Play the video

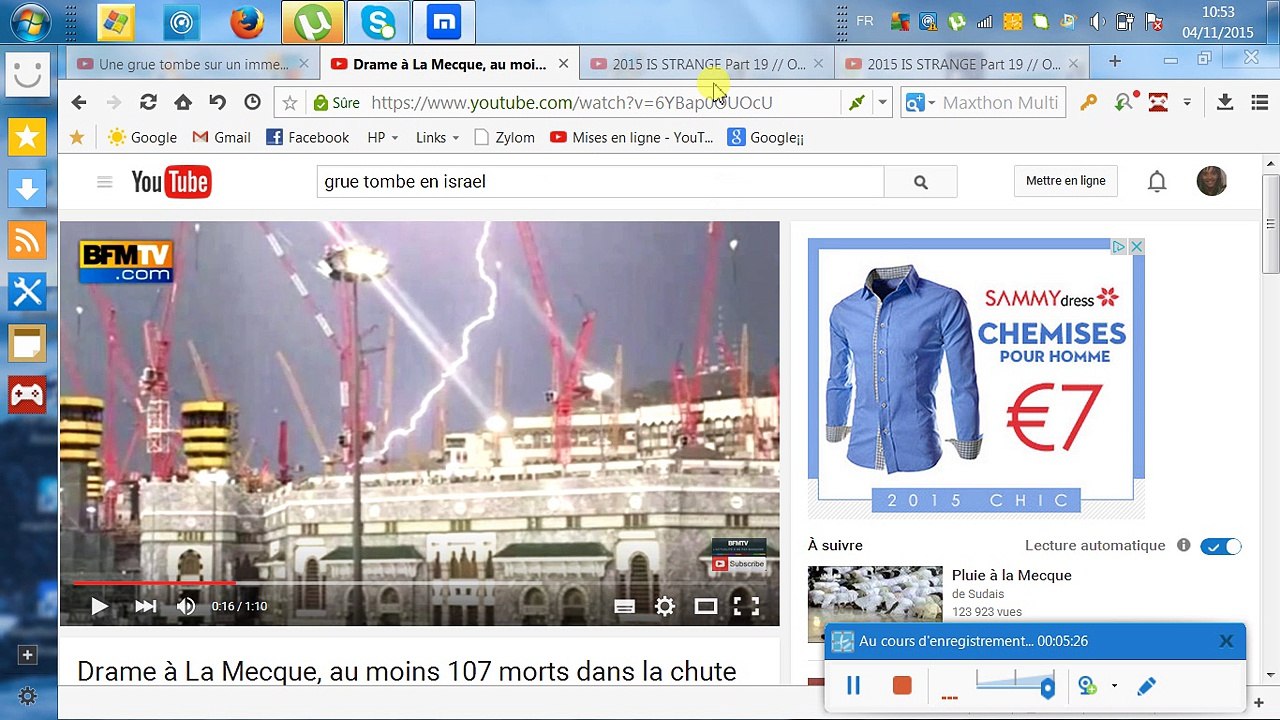click(x=99, y=606)
